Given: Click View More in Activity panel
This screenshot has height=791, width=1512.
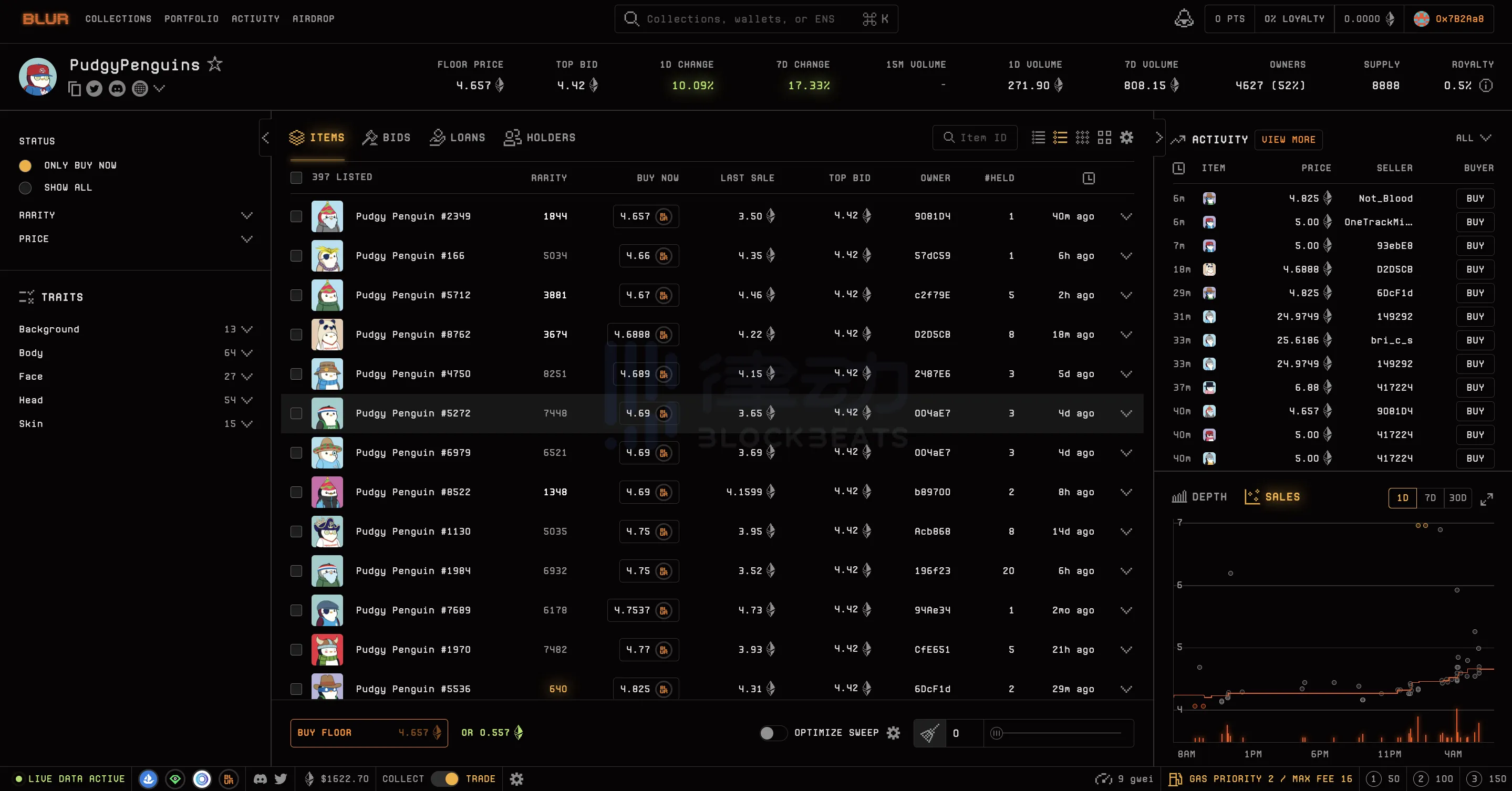Looking at the screenshot, I should (x=1288, y=140).
